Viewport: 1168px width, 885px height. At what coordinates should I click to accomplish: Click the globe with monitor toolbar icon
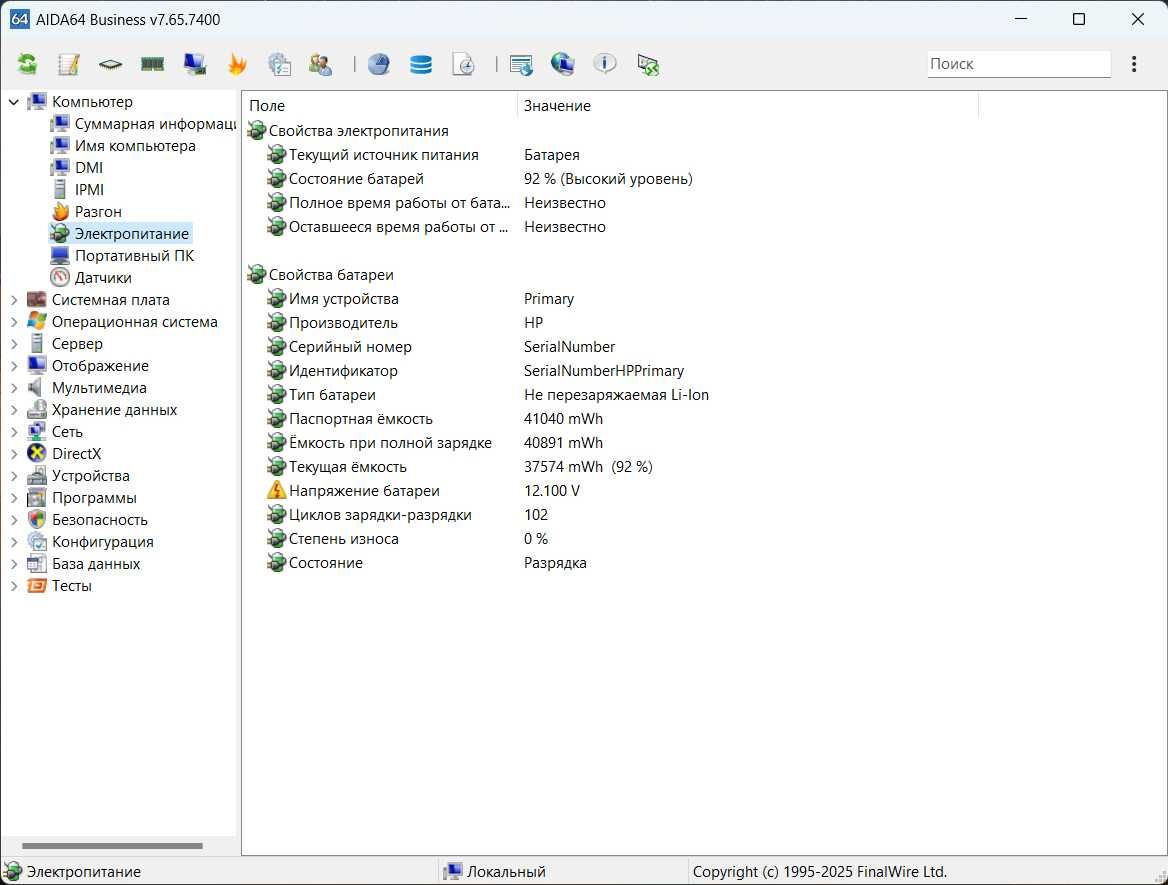(x=562, y=64)
